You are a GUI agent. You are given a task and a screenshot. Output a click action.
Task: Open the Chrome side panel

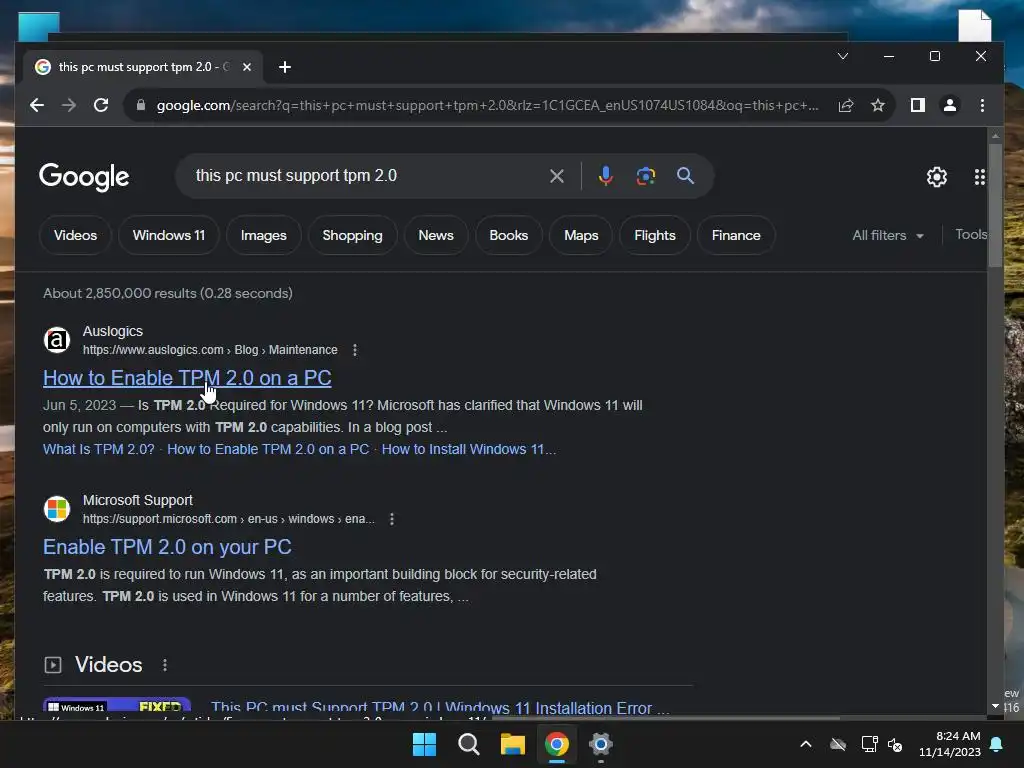click(918, 105)
